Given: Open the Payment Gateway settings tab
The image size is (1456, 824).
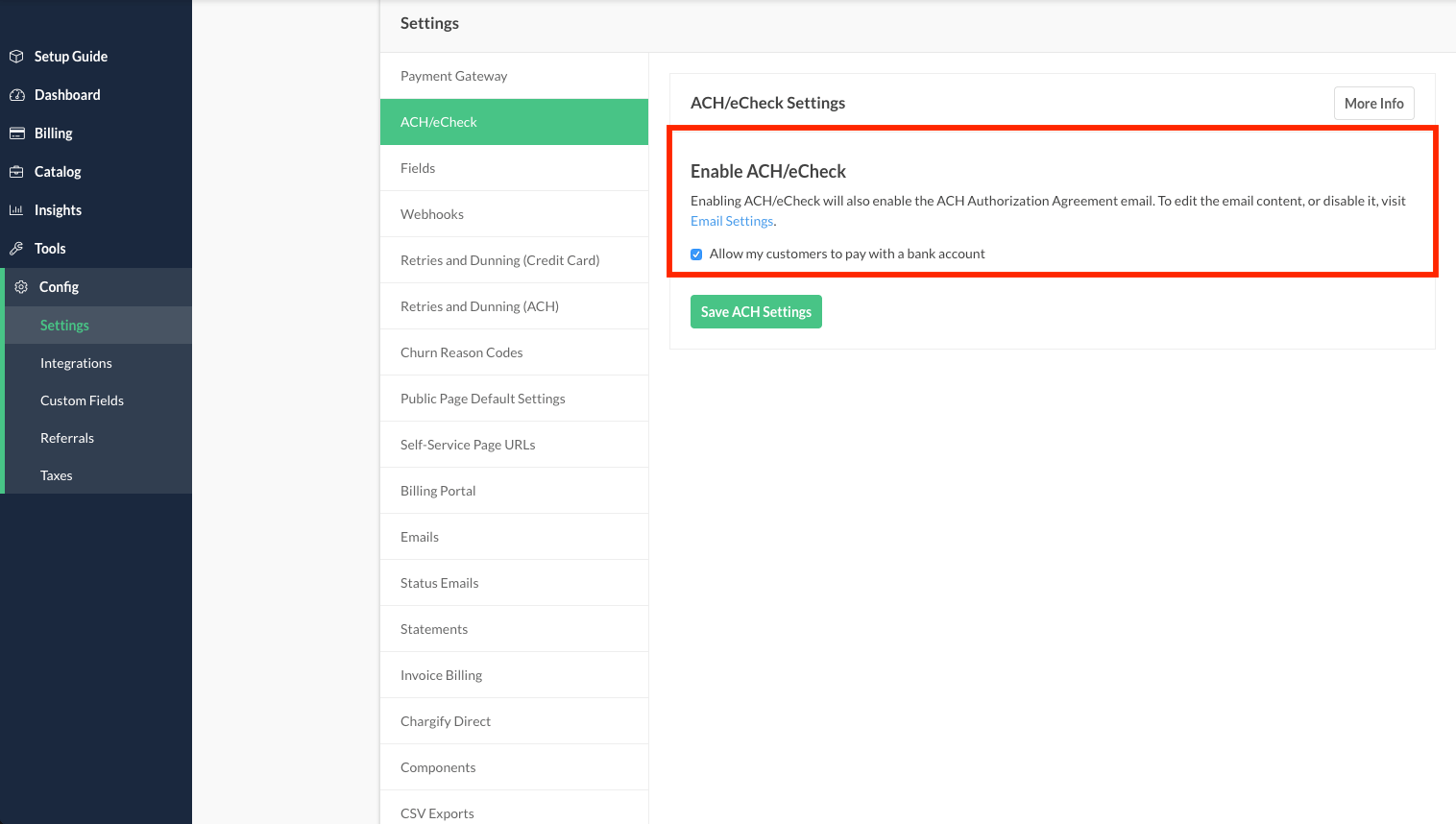Looking at the screenshot, I should pyautogui.click(x=453, y=76).
